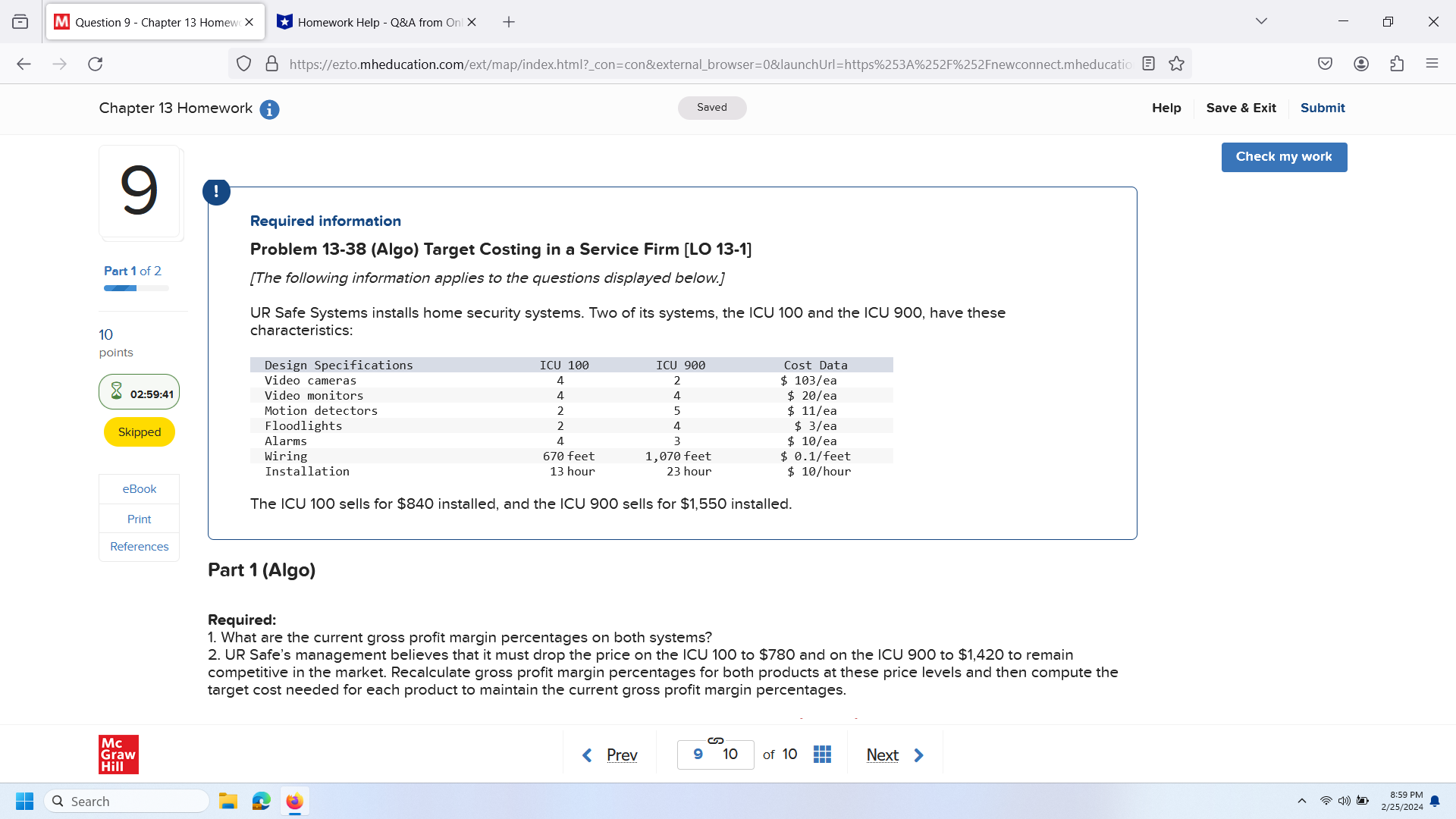Image resolution: width=1456 pixels, height=819 pixels.
Task: Open Firefox extensions puzzle icon
Action: pyautogui.click(x=1397, y=64)
